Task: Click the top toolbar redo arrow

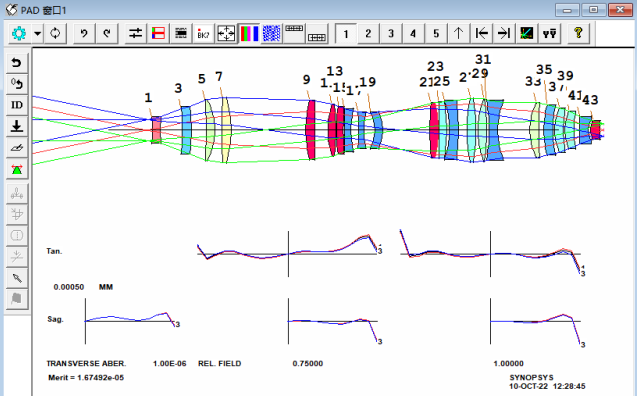Action: point(107,33)
